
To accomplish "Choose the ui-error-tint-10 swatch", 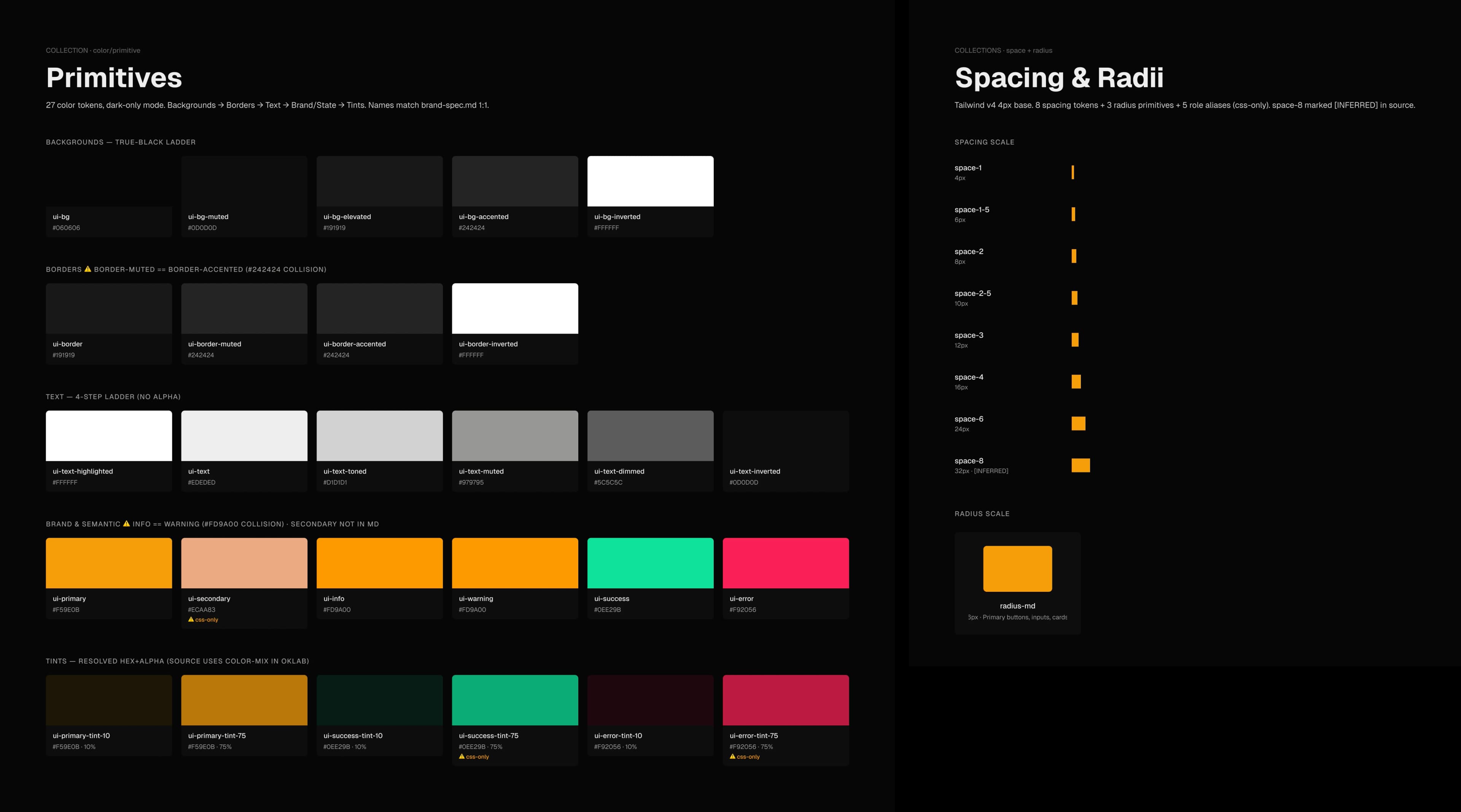I will 651,700.
